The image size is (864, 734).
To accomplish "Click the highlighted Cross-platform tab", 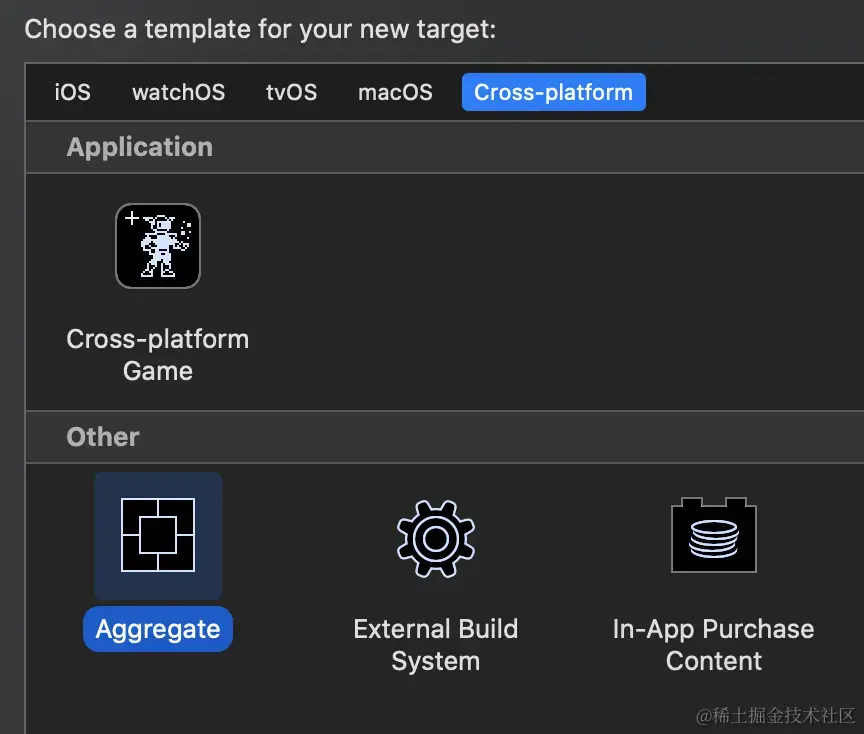I will point(553,92).
